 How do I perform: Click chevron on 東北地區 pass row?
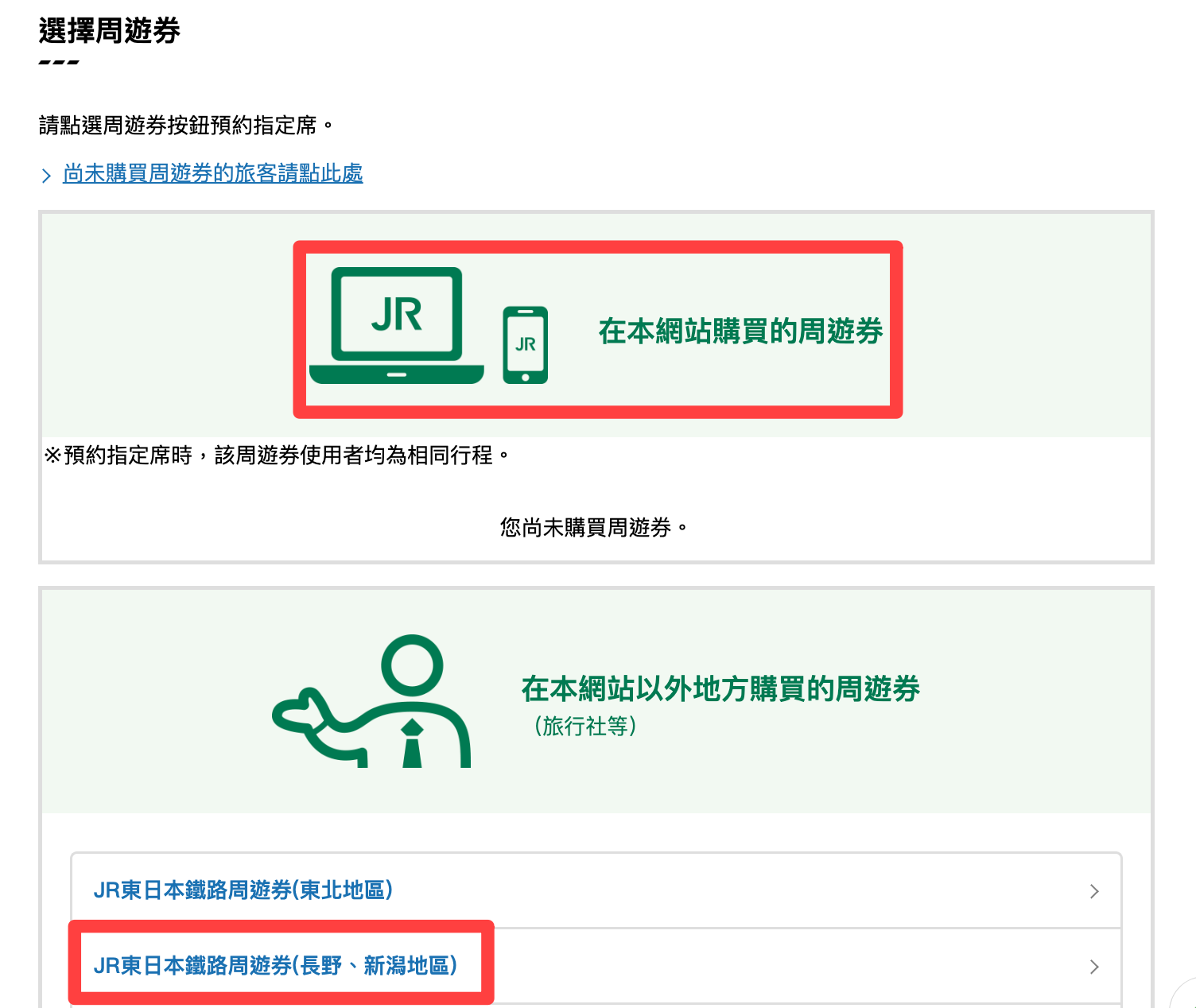1094,891
